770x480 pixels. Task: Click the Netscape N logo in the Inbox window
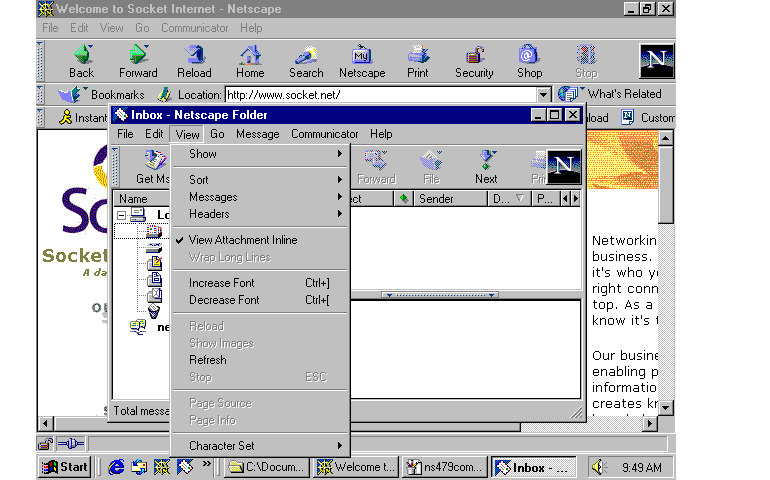tap(564, 167)
